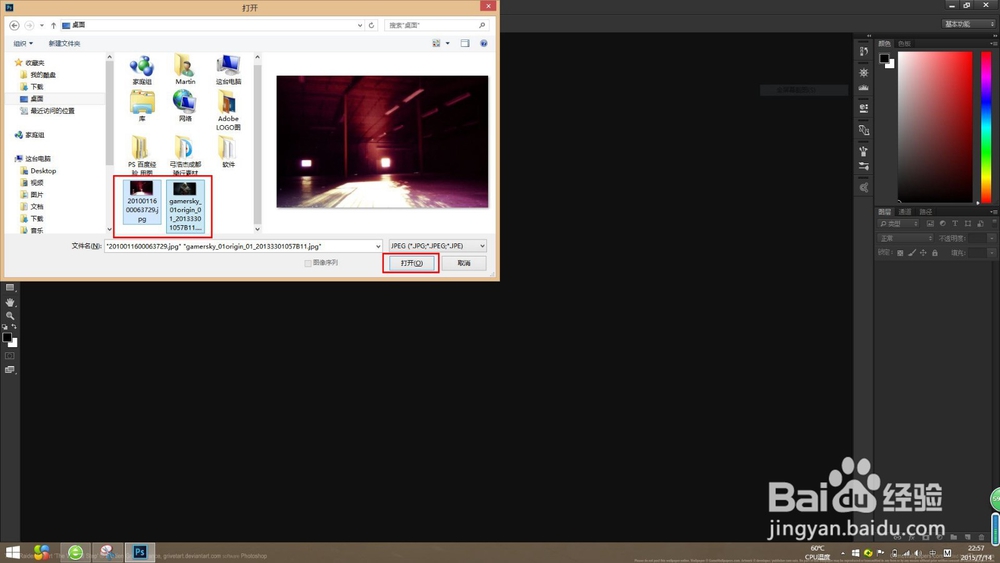Open dialog help icon
The width and height of the screenshot is (1000, 563).
pyautogui.click(x=483, y=43)
